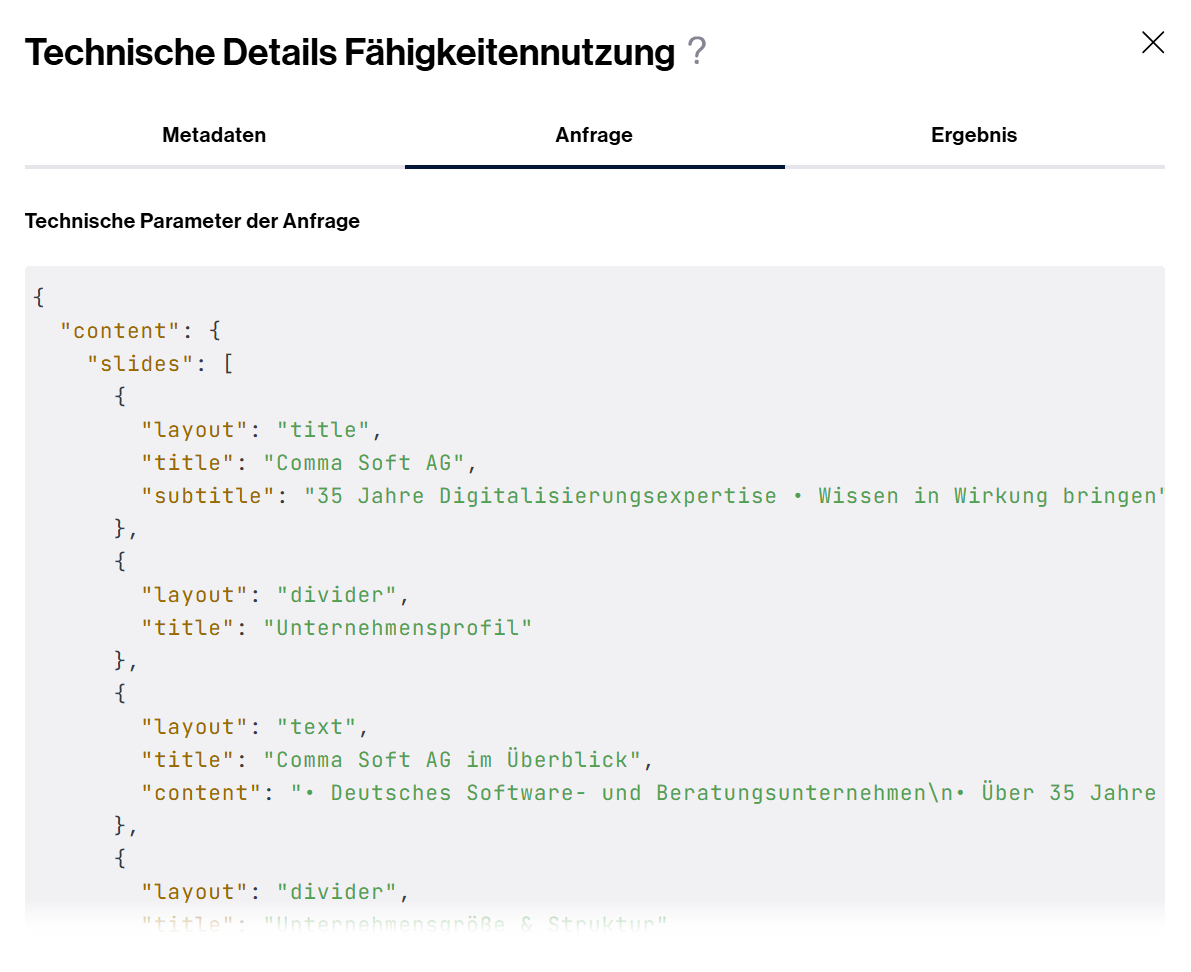The image size is (1191, 972).
Task: Switch to the Ergebnis tab
Action: [973, 135]
